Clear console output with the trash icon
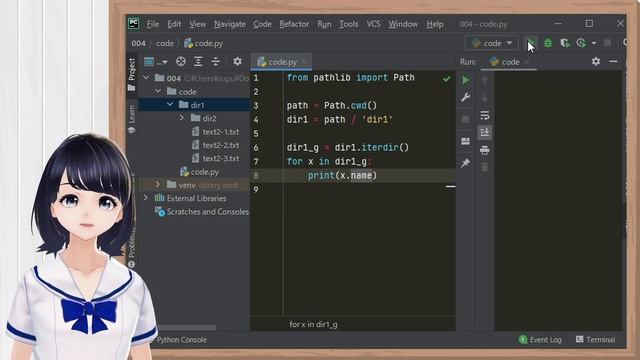Image resolution: width=640 pixels, height=360 pixels. [x=484, y=167]
